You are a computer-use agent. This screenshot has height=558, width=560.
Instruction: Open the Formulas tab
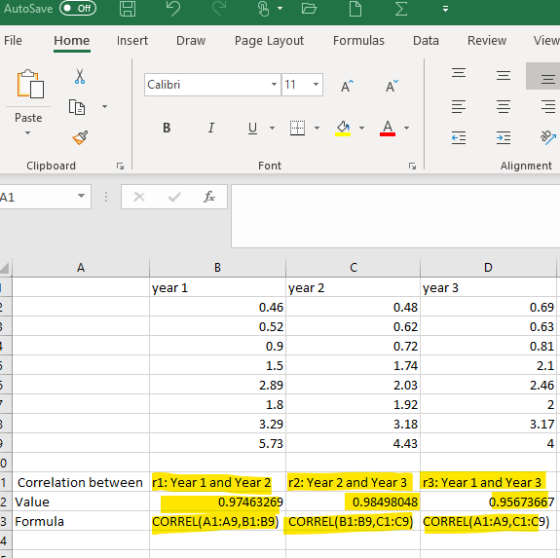(x=359, y=40)
